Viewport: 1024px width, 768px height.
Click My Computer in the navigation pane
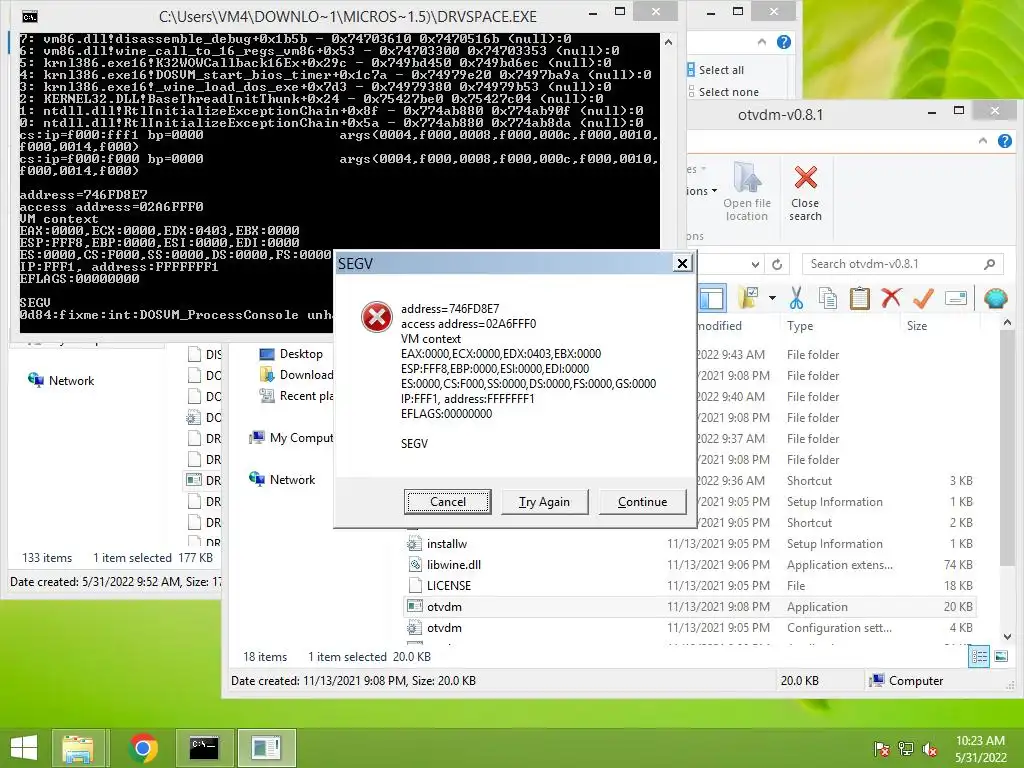pos(291,438)
